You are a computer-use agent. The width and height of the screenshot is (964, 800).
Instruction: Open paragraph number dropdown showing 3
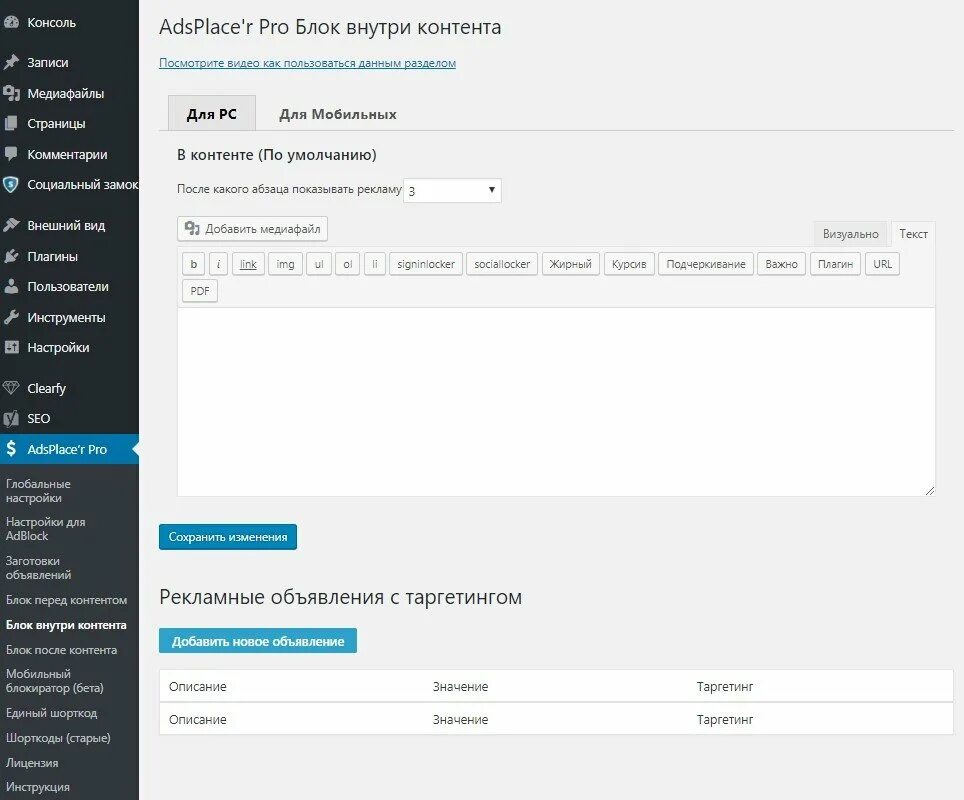(x=452, y=190)
